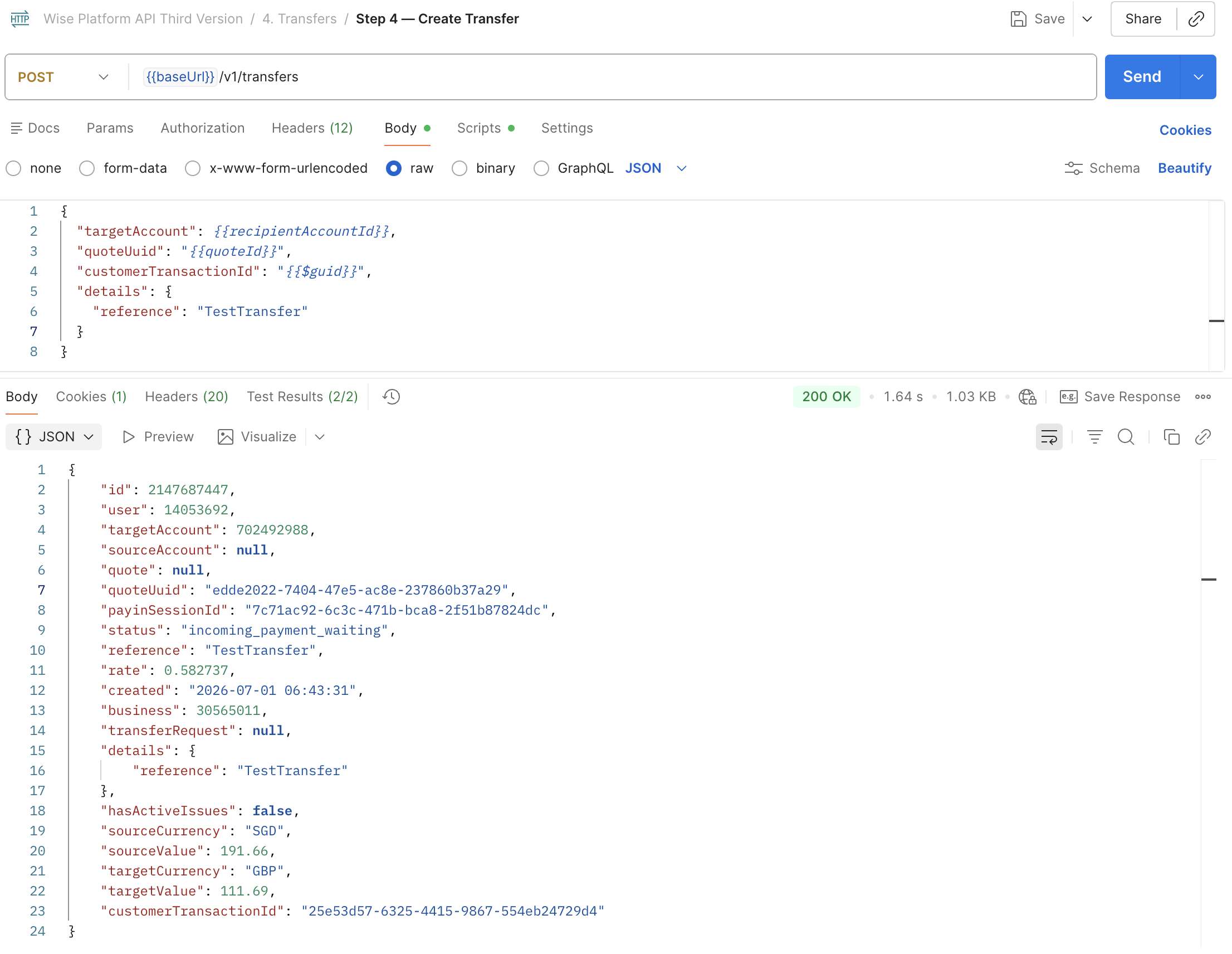The height and width of the screenshot is (954, 1232).
Task: Open response Cookies (1) tab
Action: [91, 397]
